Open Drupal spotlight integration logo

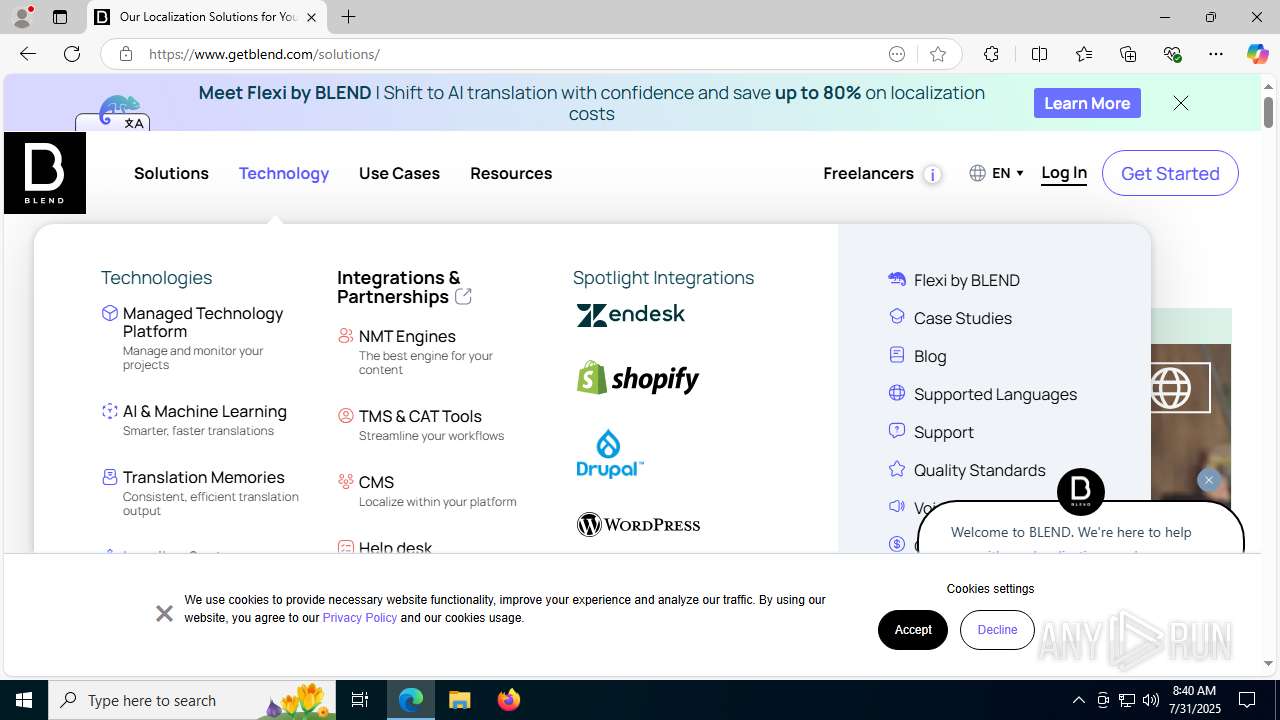pos(610,454)
